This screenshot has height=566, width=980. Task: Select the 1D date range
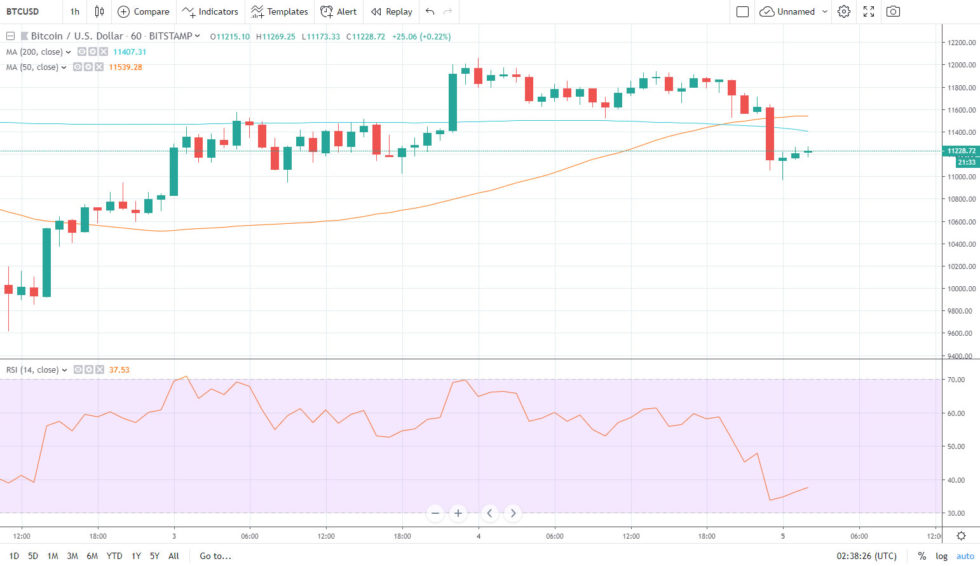click(x=14, y=556)
